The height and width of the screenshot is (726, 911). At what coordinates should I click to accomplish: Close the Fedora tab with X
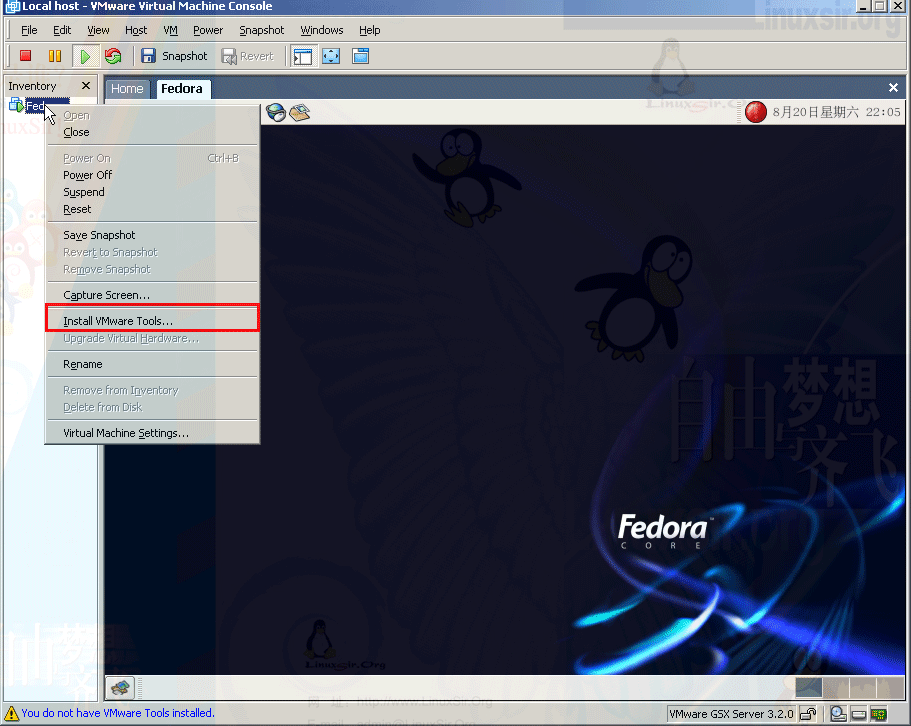tap(893, 88)
